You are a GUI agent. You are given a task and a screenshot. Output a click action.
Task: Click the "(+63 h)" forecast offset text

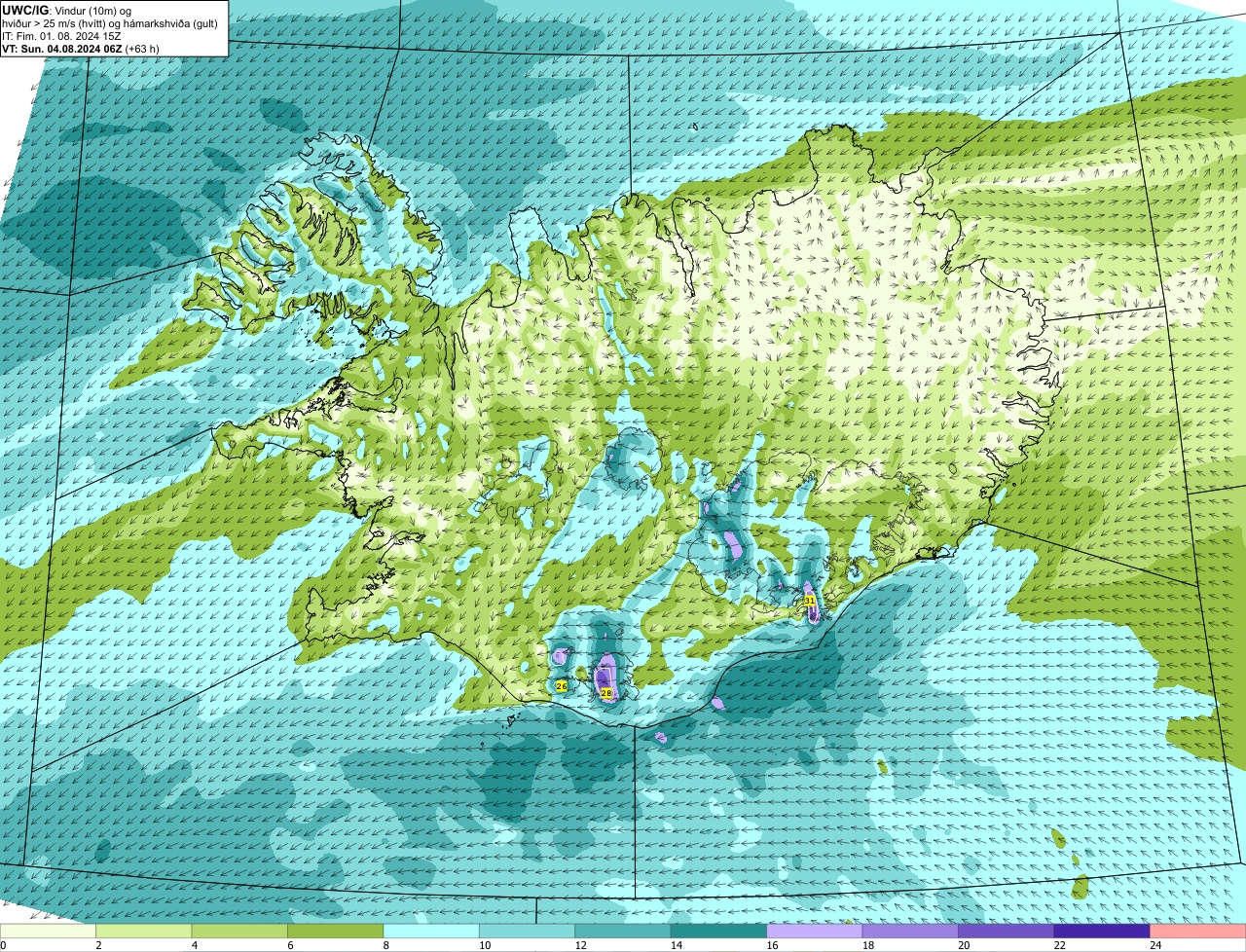(142, 49)
